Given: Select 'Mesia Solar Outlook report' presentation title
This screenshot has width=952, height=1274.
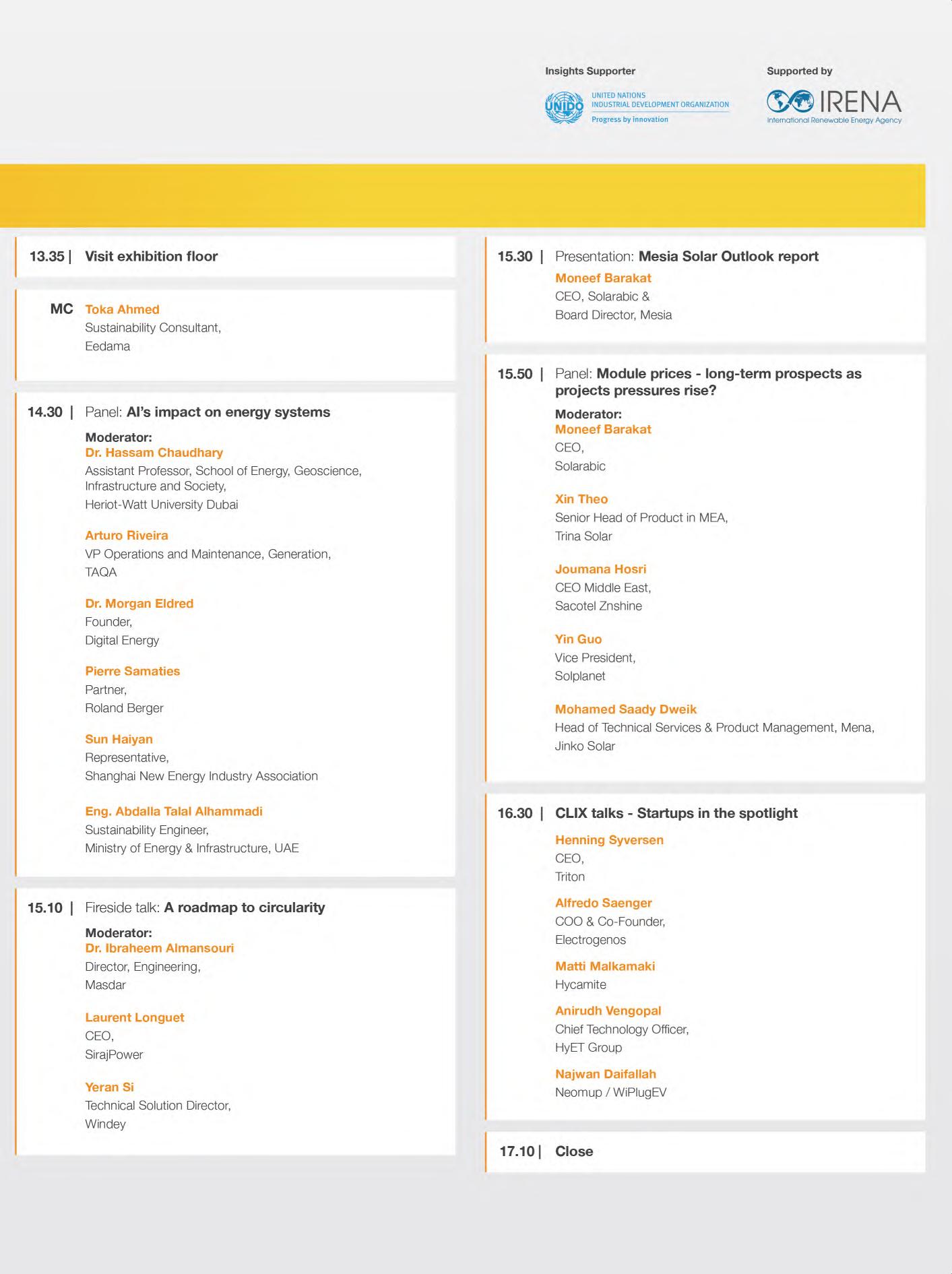Looking at the screenshot, I should click(x=728, y=256).
